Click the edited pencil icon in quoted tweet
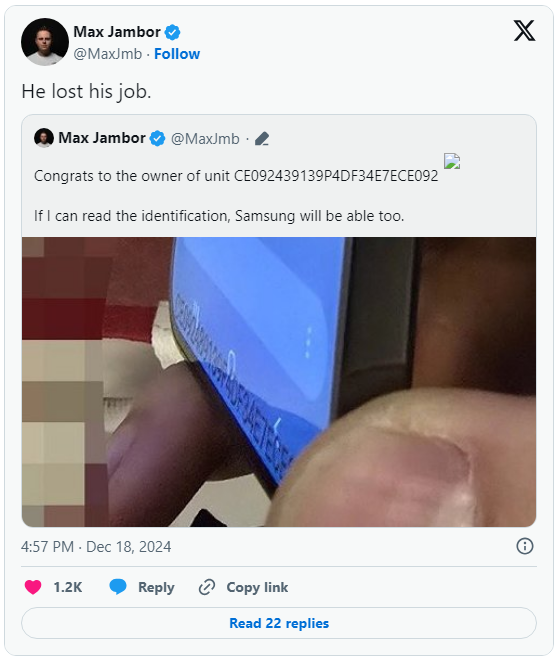The image size is (558, 661). (x=262, y=139)
